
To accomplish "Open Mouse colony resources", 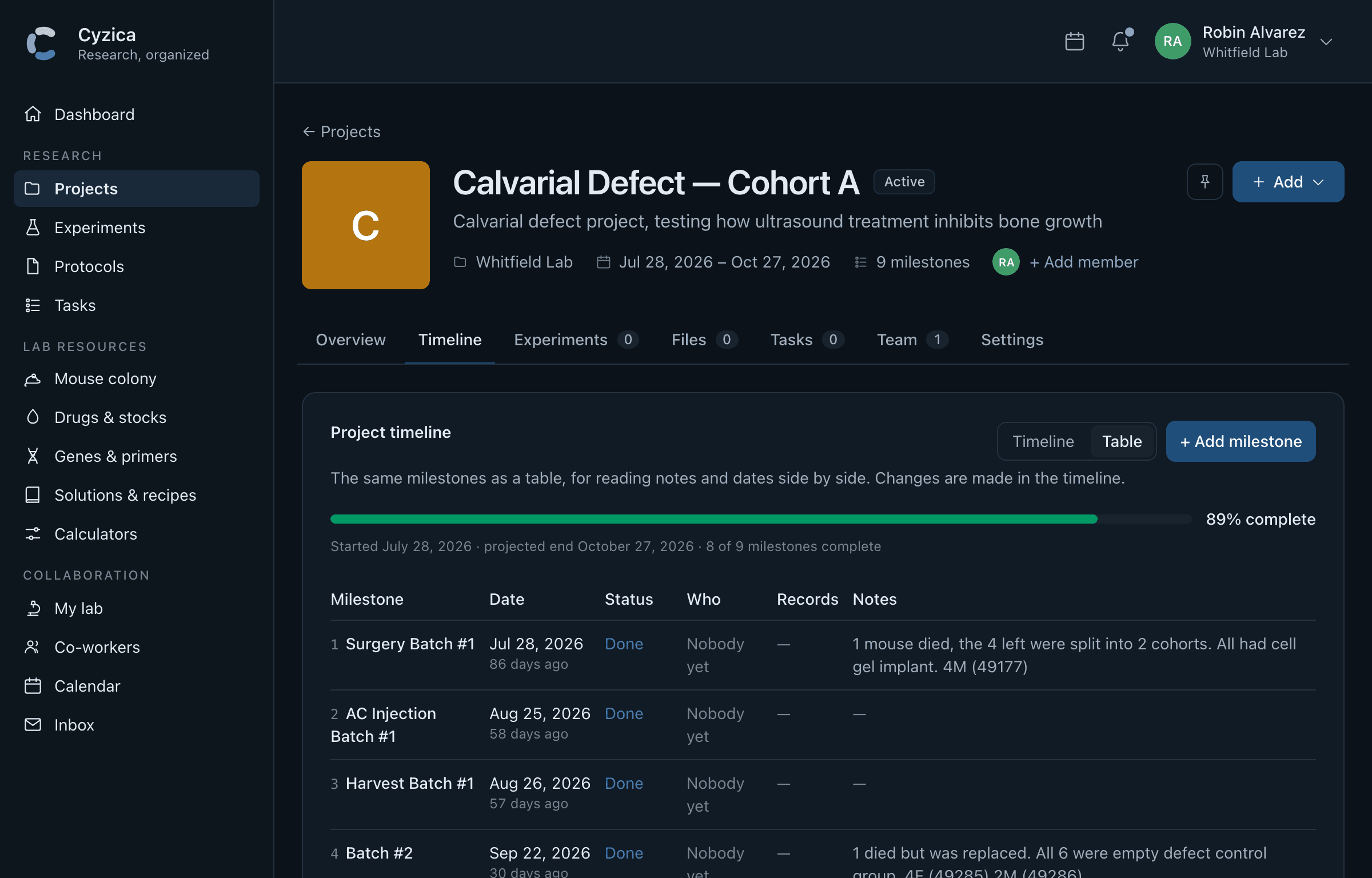I will pyautogui.click(x=136, y=378).
